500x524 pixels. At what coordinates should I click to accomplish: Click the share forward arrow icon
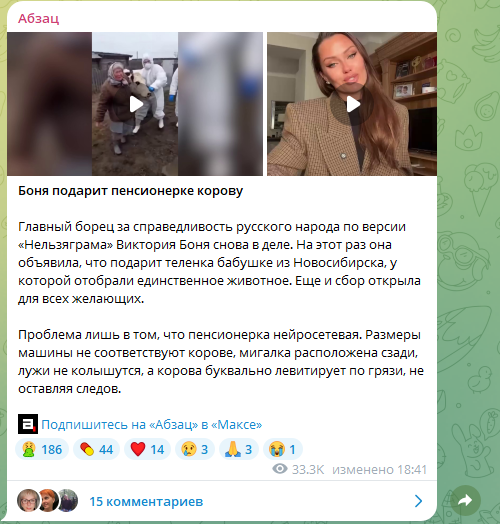465,501
